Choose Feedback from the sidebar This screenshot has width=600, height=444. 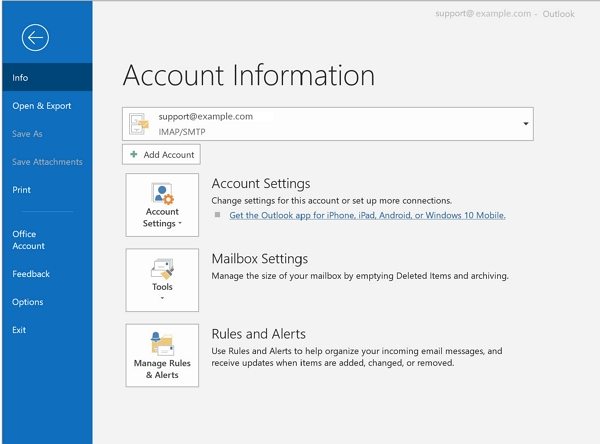pyautogui.click(x=31, y=273)
